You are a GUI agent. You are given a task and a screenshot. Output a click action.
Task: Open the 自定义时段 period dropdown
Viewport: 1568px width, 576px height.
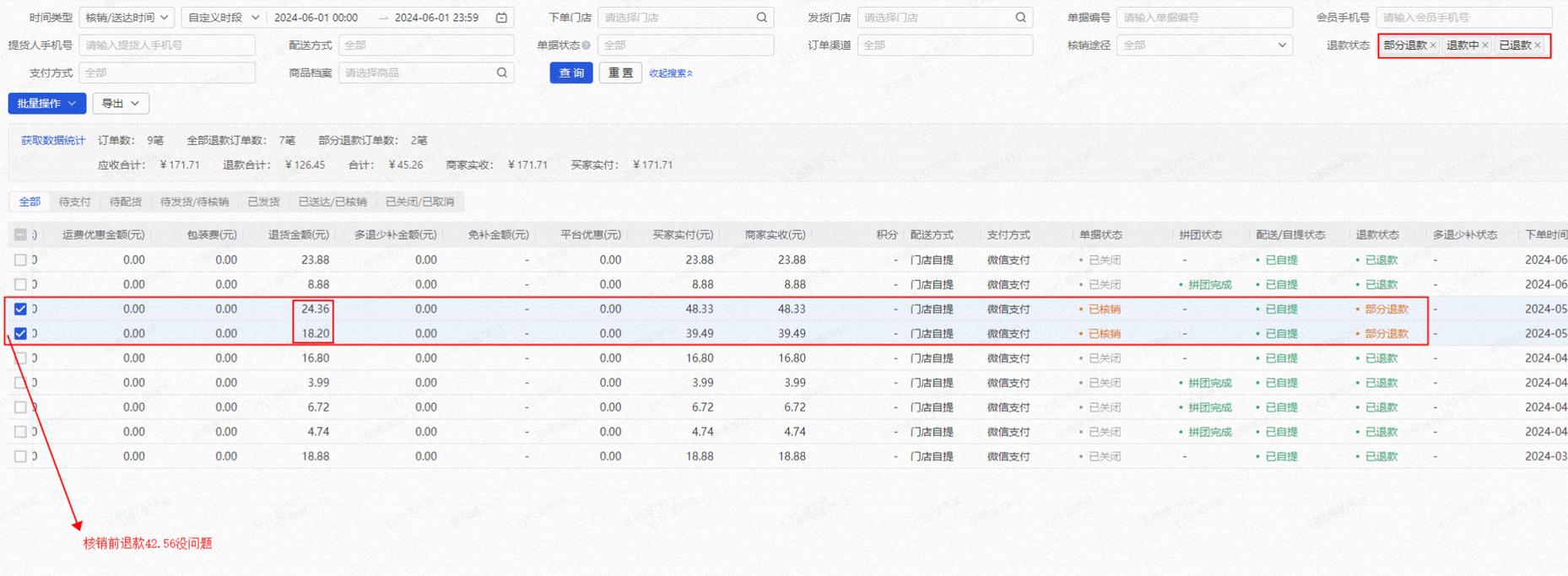224,18
